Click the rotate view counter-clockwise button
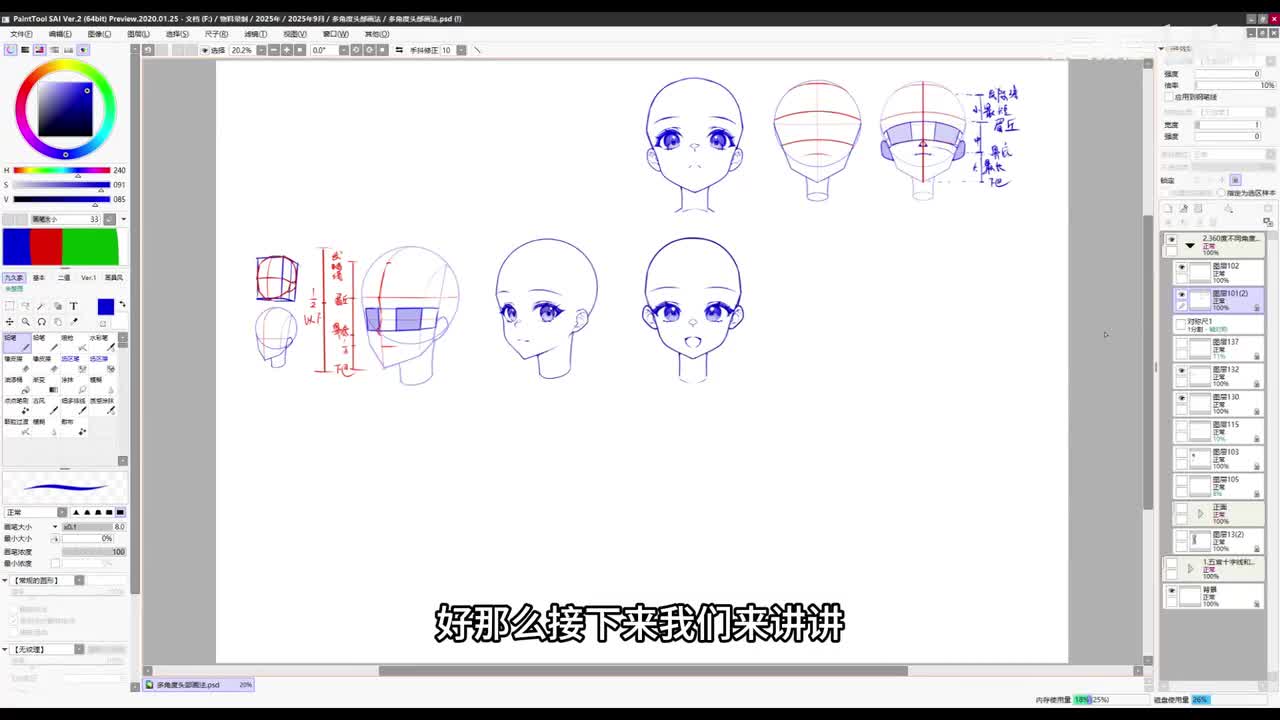 tap(356, 50)
